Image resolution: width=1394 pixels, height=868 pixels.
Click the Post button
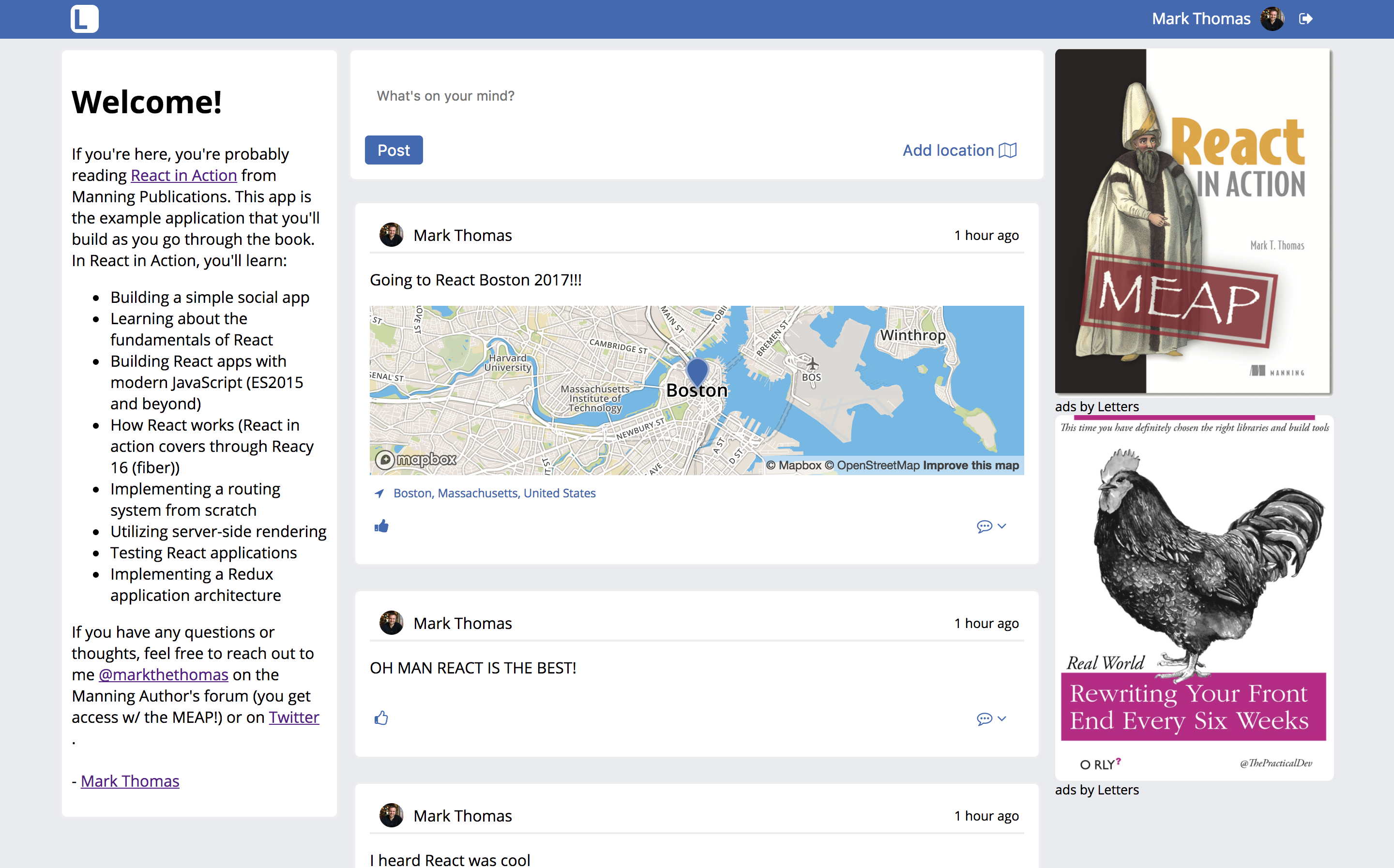(394, 150)
